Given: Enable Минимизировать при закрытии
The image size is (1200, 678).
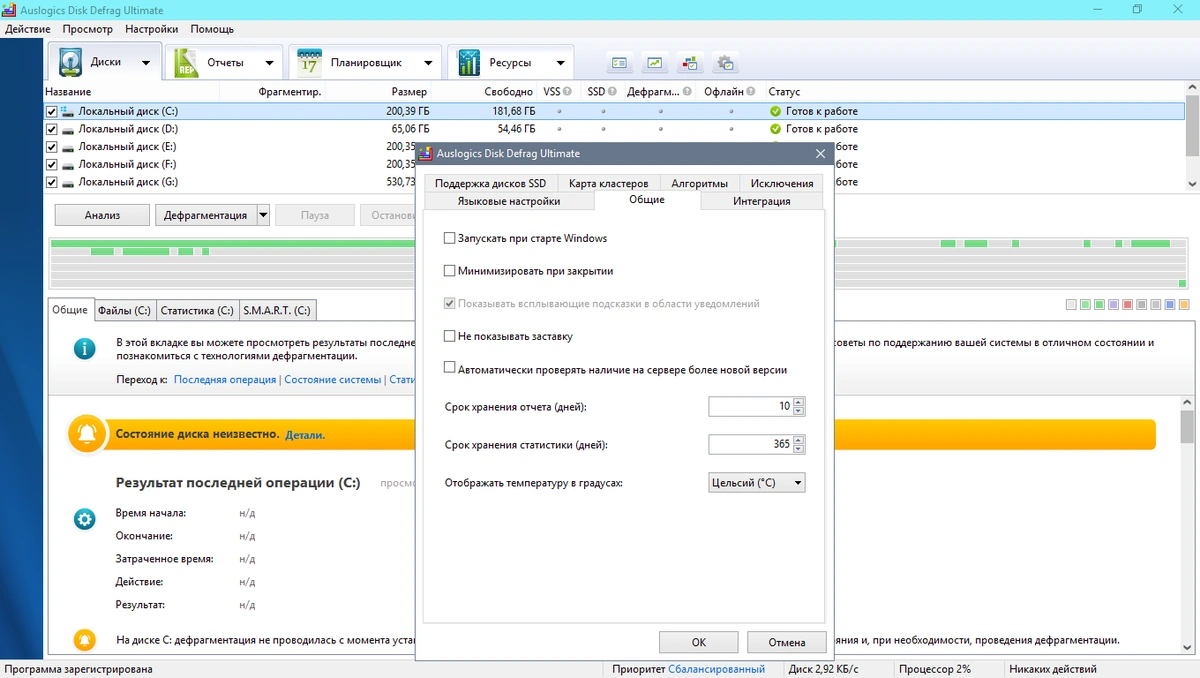Looking at the screenshot, I should pyautogui.click(x=450, y=271).
